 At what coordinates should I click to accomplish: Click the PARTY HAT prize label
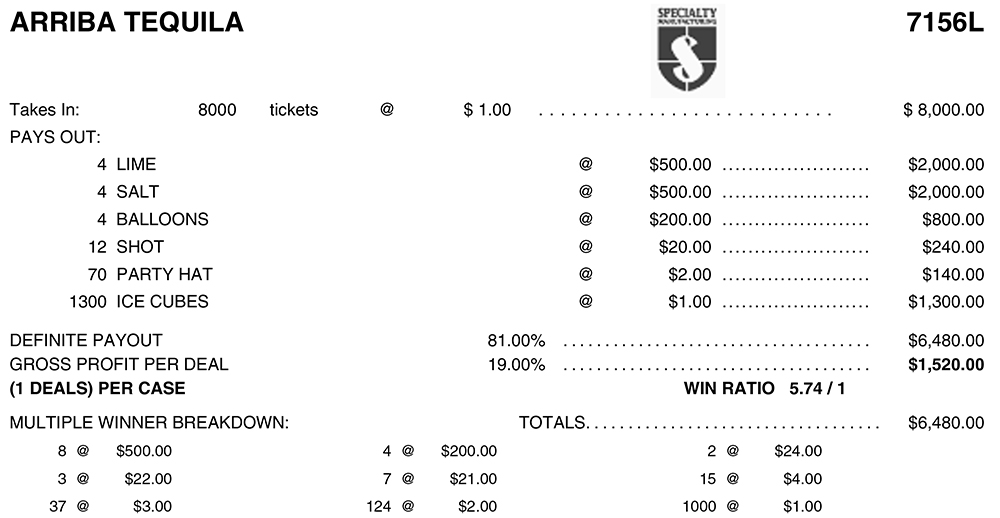[164, 274]
